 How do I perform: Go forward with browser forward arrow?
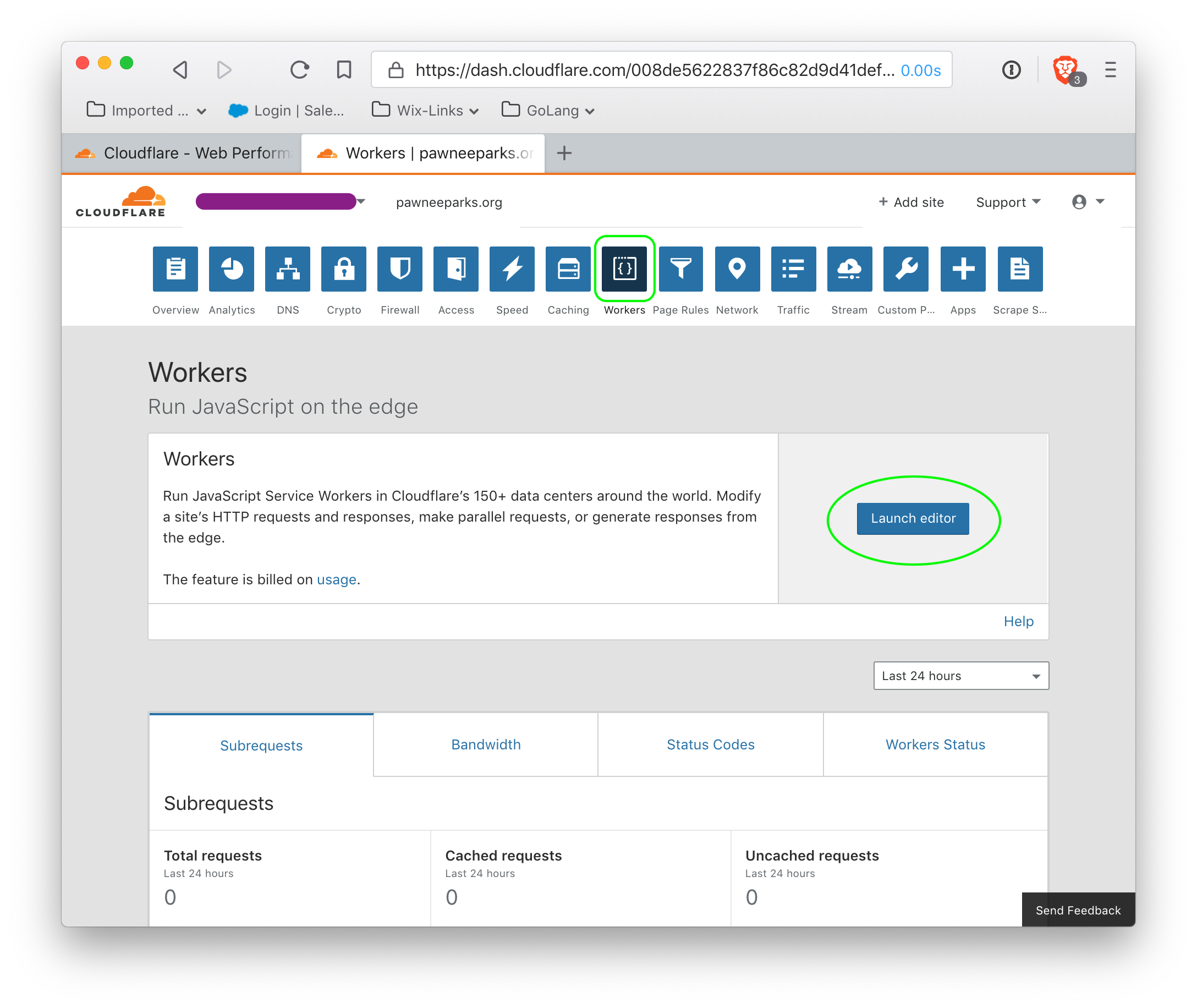(x=224, y=70)
